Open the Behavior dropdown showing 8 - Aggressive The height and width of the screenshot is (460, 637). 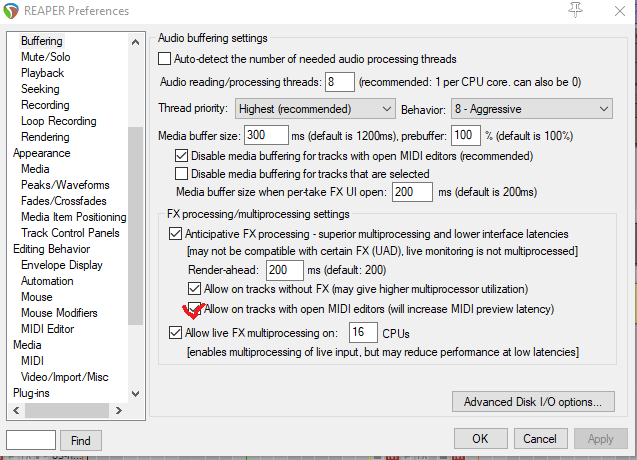coord(531,108)
